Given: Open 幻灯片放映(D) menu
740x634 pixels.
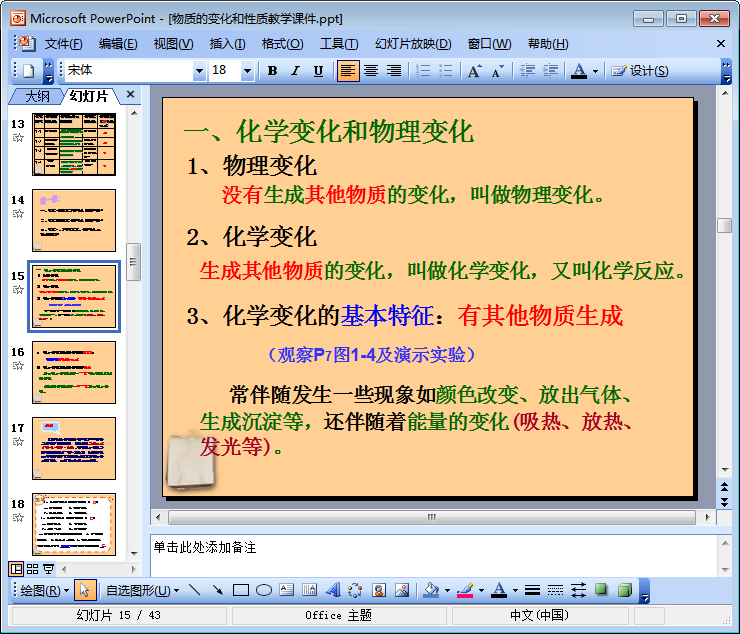Looking at the screenshot, I should point(413,44).
